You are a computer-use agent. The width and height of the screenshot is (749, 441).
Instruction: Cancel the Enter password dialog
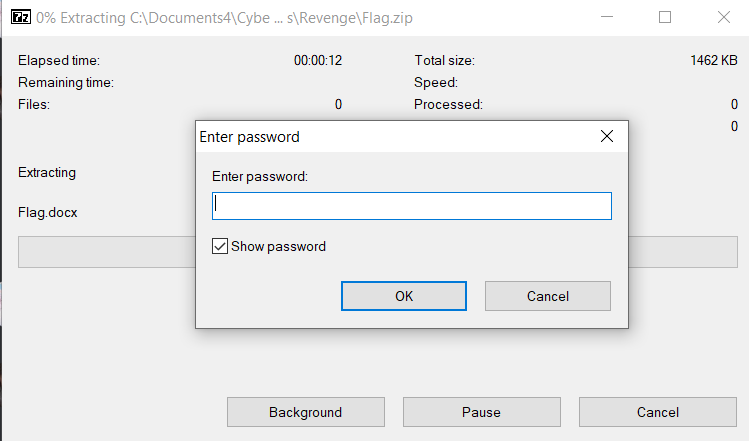click(x=547, y=296)
